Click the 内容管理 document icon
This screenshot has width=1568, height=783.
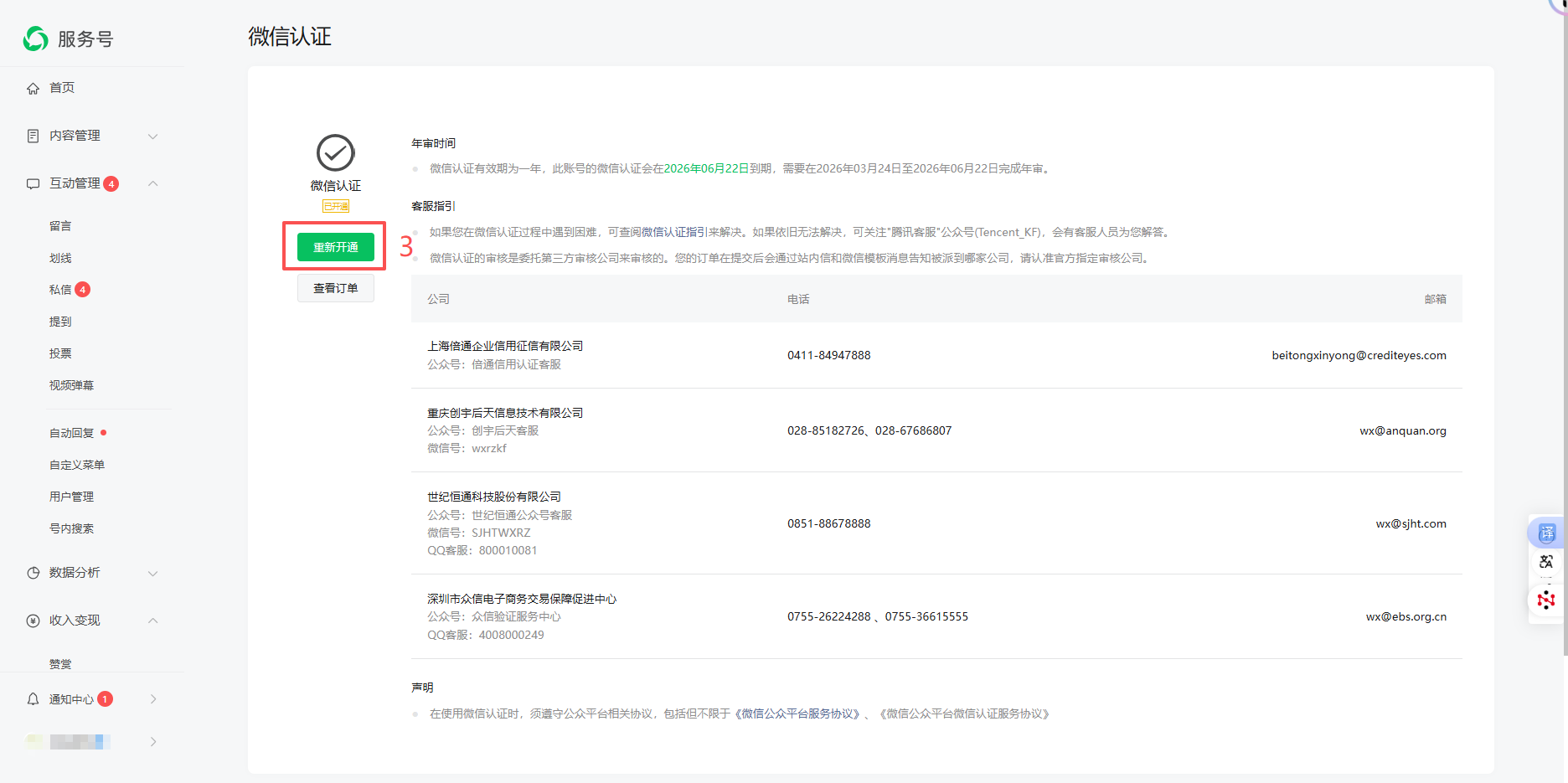pyautogui.click(x=32, y=135)
